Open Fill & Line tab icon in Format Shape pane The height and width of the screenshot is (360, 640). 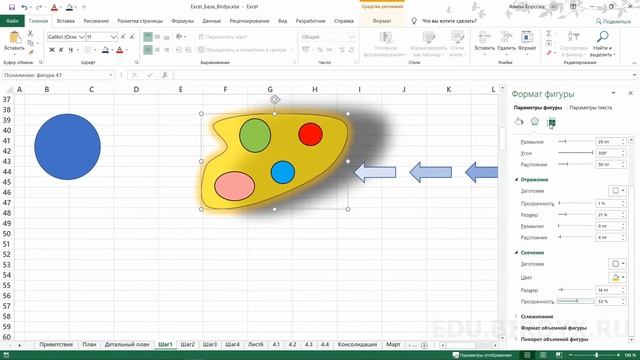(519, 122)
